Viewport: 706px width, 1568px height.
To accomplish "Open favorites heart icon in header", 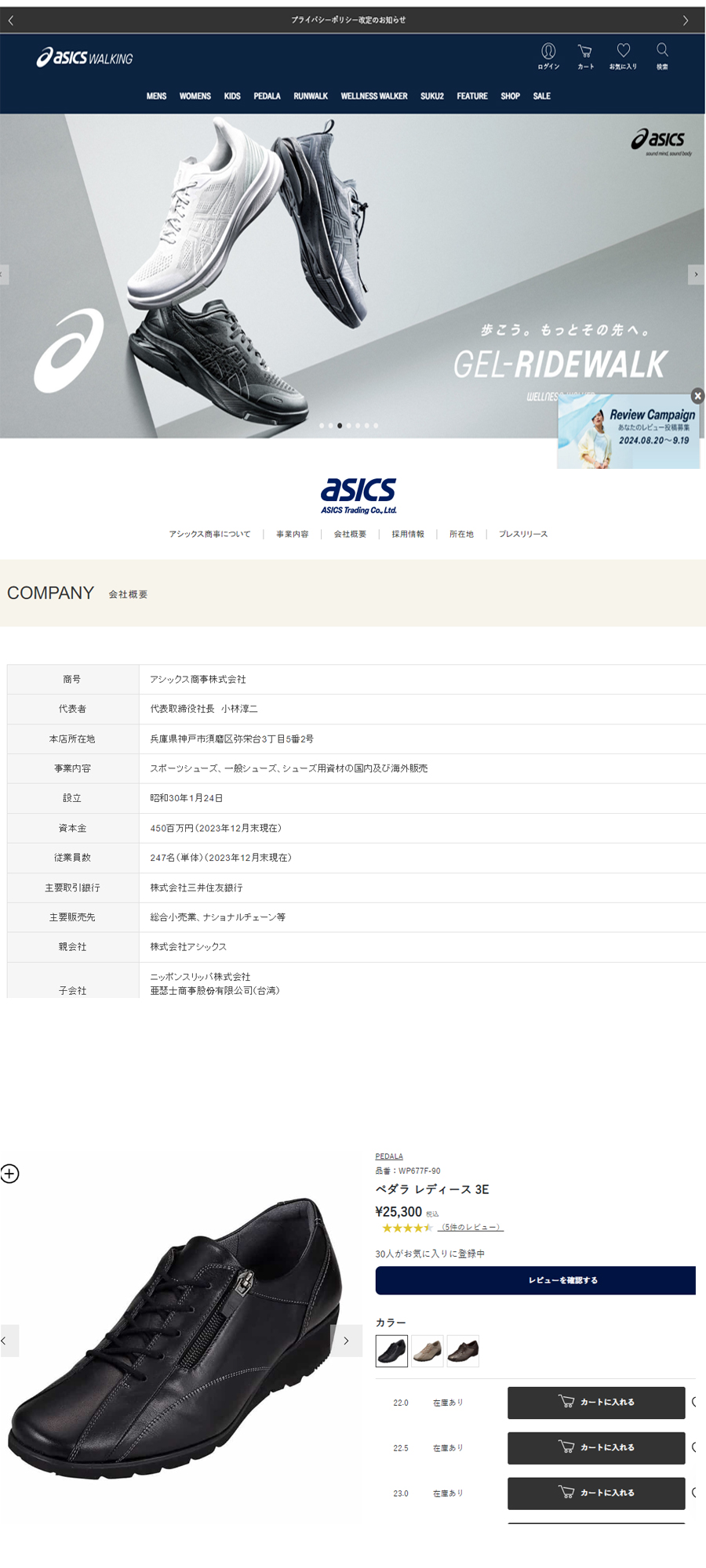I will point(623,56).
